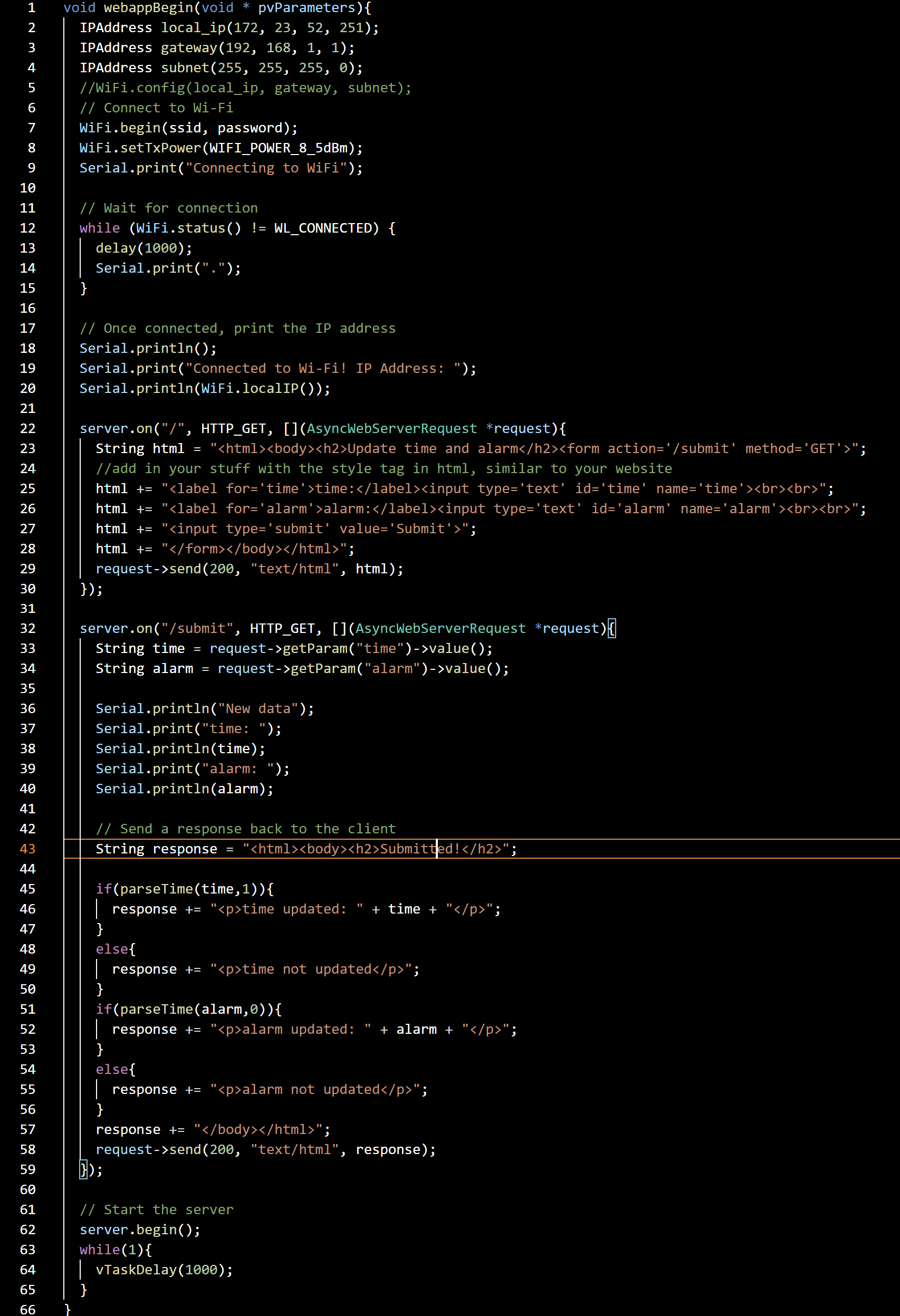This screenshot has width=900, height=1316.
Task: Click 'WL_CONNECTED' on line 12
Action: pos(323,228)
